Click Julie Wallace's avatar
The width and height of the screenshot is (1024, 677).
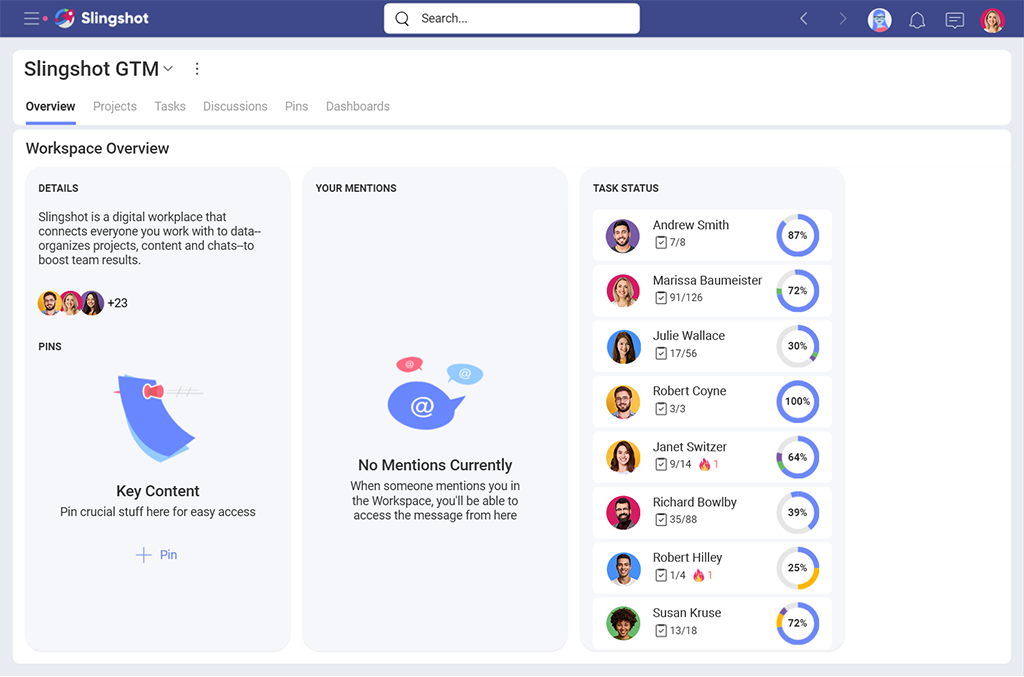(622, 346)
